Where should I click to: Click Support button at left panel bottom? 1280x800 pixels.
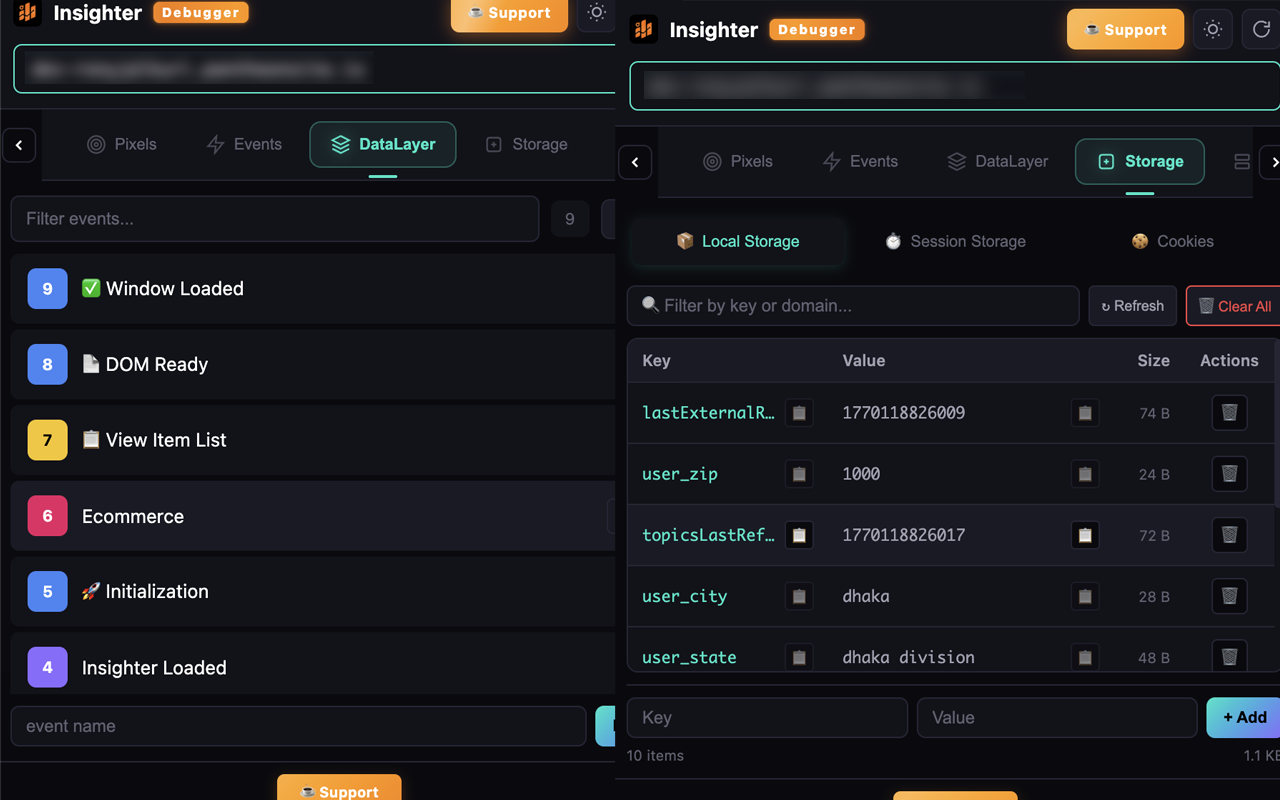pos(339,789)
